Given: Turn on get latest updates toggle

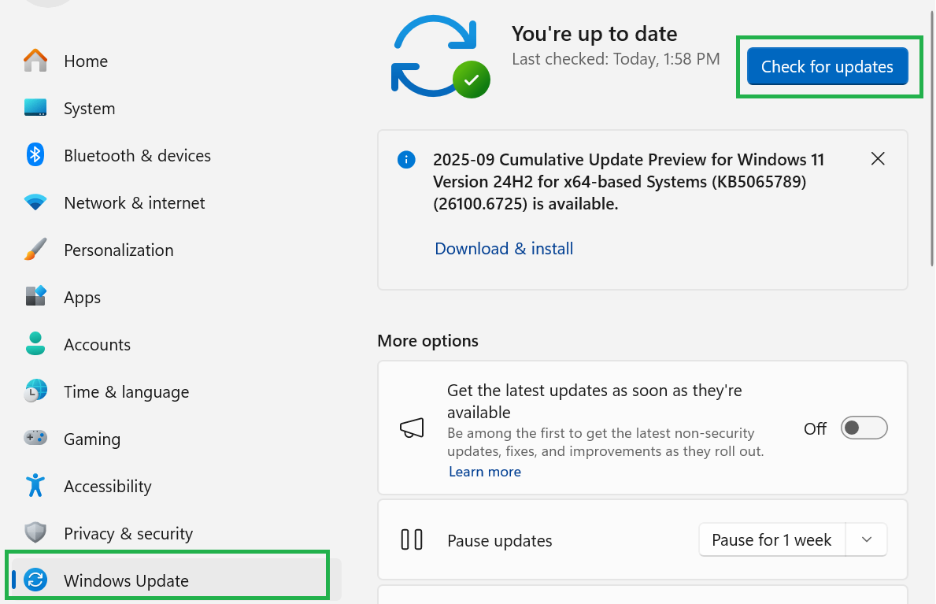Looking at the screenshot, I should click(864, 428).
